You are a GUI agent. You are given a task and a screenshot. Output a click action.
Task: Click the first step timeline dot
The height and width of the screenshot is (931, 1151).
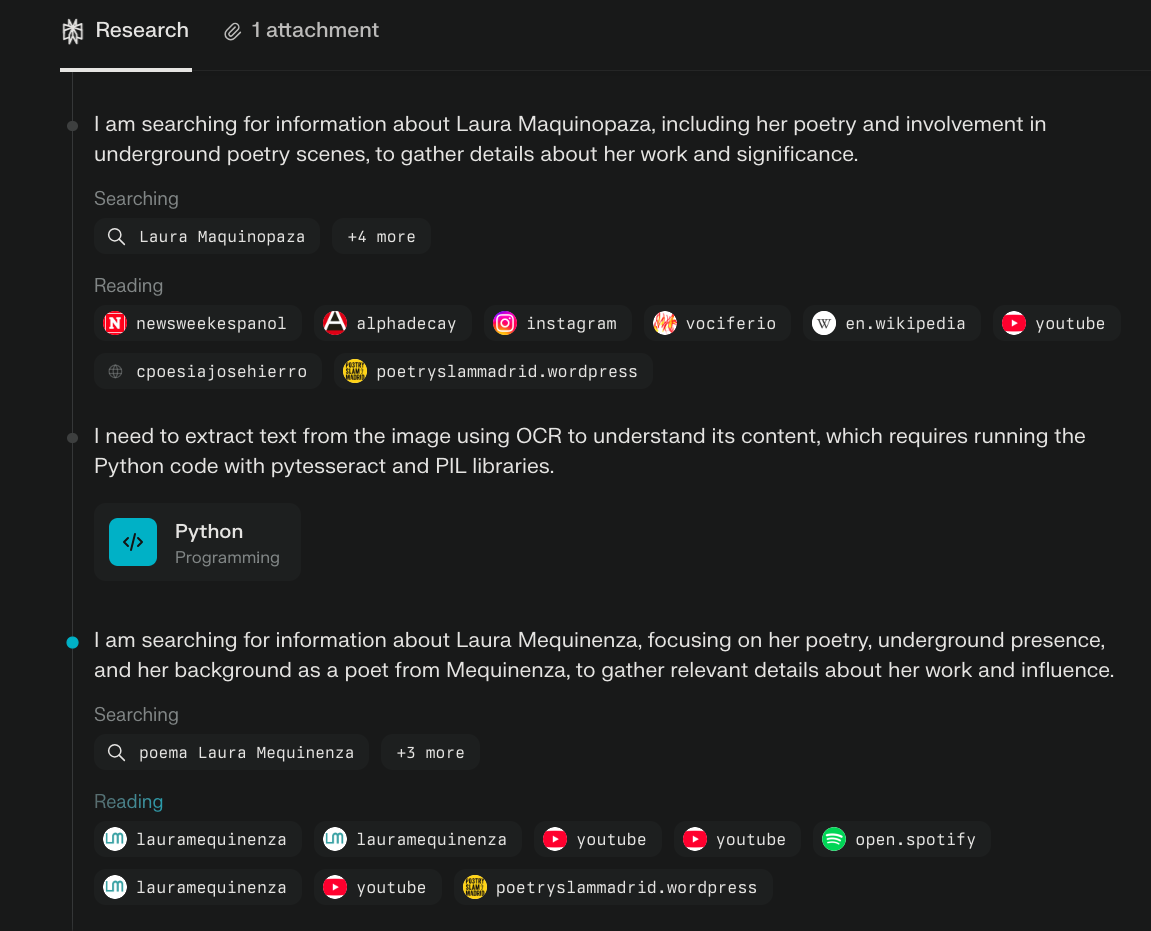[x=72, y=126]
